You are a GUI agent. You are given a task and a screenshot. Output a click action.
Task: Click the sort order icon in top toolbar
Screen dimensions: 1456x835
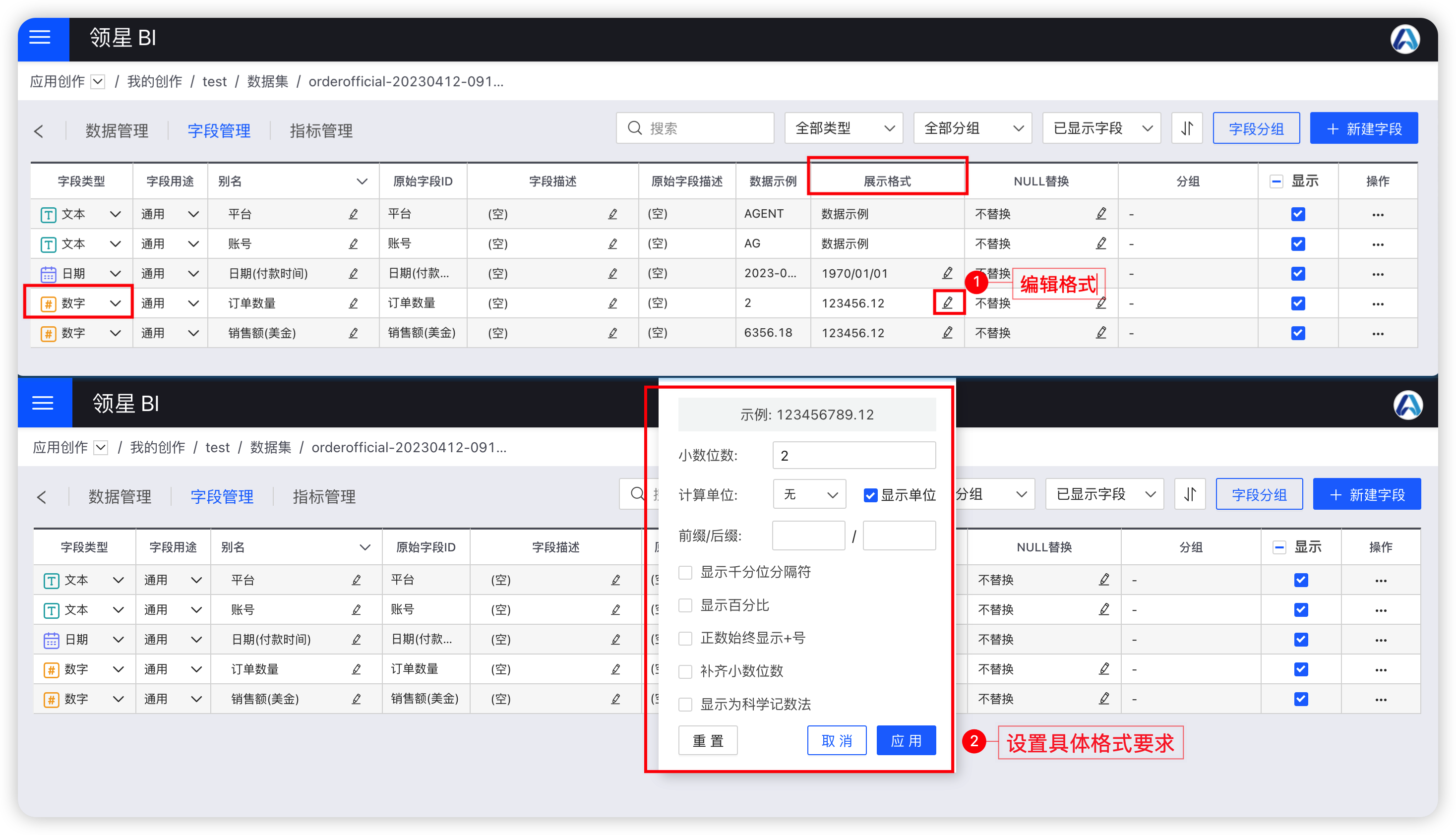(x=1187, y=128)
